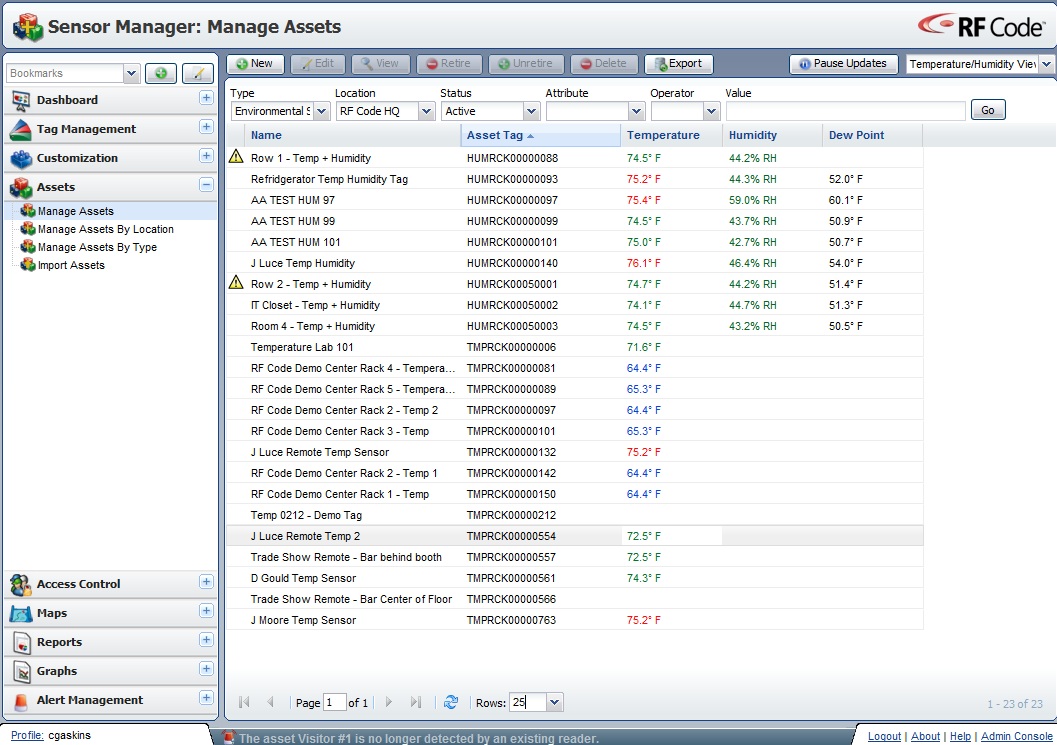
Task: Expand the Graphs section plus button
Action: point(206,669)
